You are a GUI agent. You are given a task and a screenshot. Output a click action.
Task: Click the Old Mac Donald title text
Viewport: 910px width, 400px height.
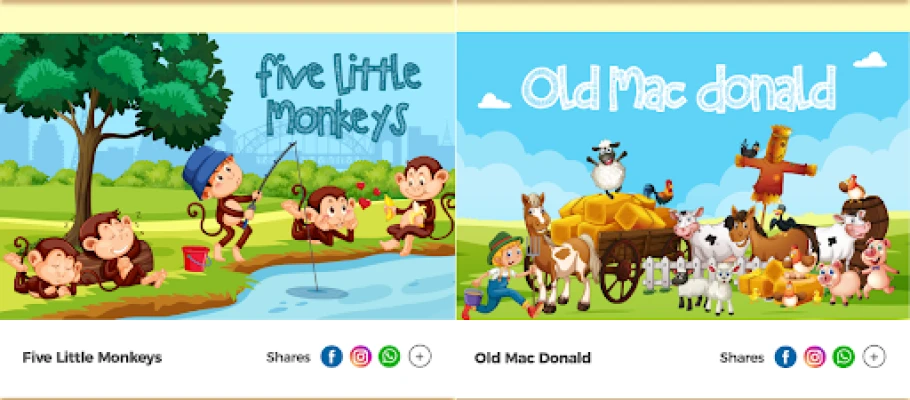click(x=533, y=358)
